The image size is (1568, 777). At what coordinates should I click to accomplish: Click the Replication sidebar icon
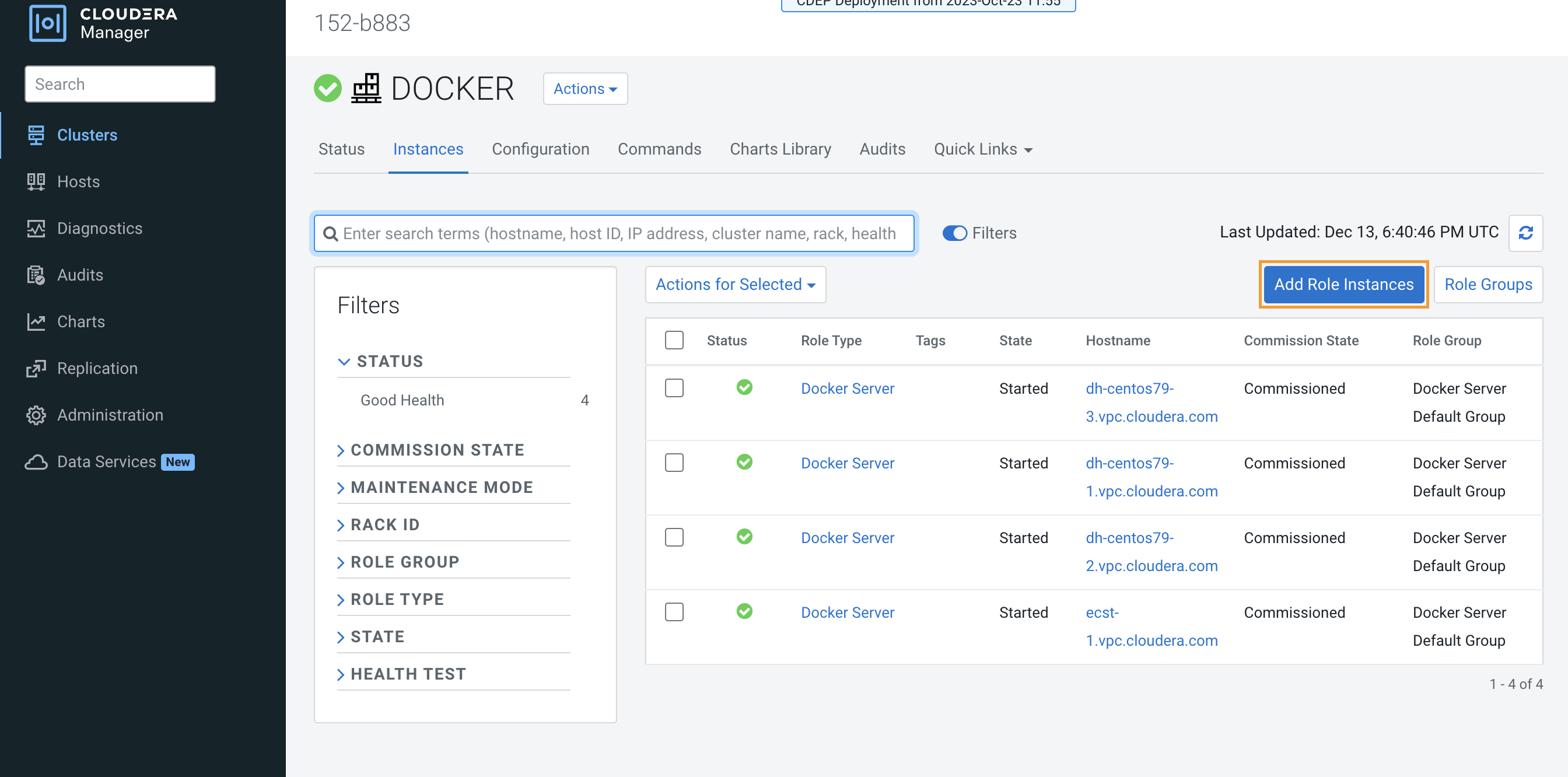point(36,369)
